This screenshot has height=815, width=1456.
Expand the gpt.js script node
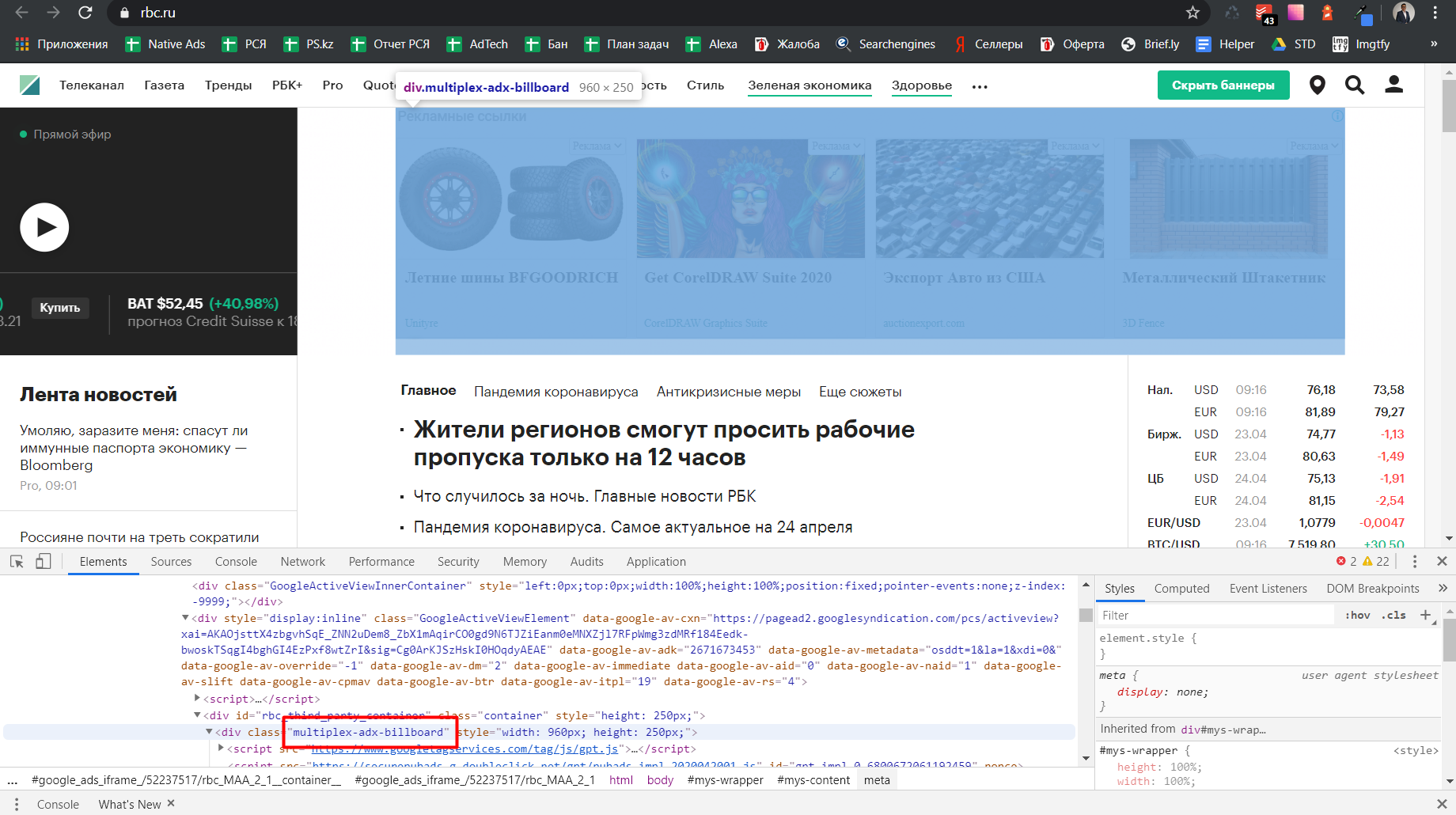[x=222, y=749]
